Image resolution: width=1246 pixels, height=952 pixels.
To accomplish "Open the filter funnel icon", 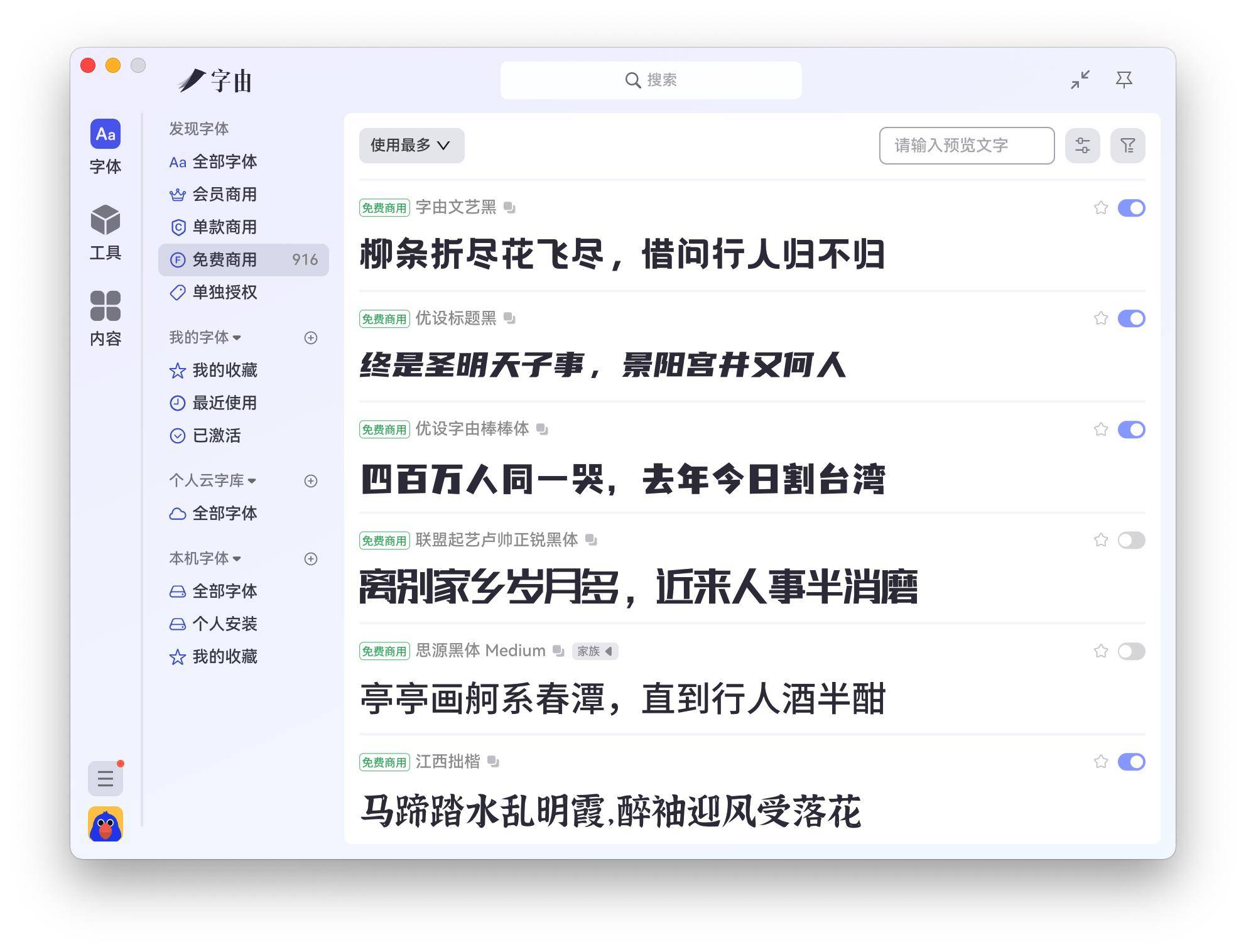I will point(1128,146).
